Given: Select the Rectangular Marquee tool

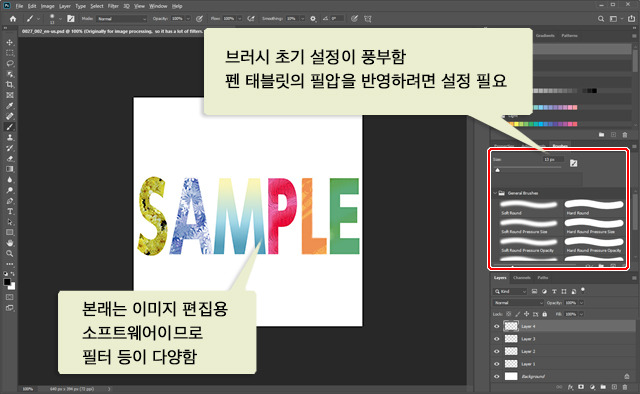Looking at the screenshot, I should pyautogui.click(x=10, y=53).
